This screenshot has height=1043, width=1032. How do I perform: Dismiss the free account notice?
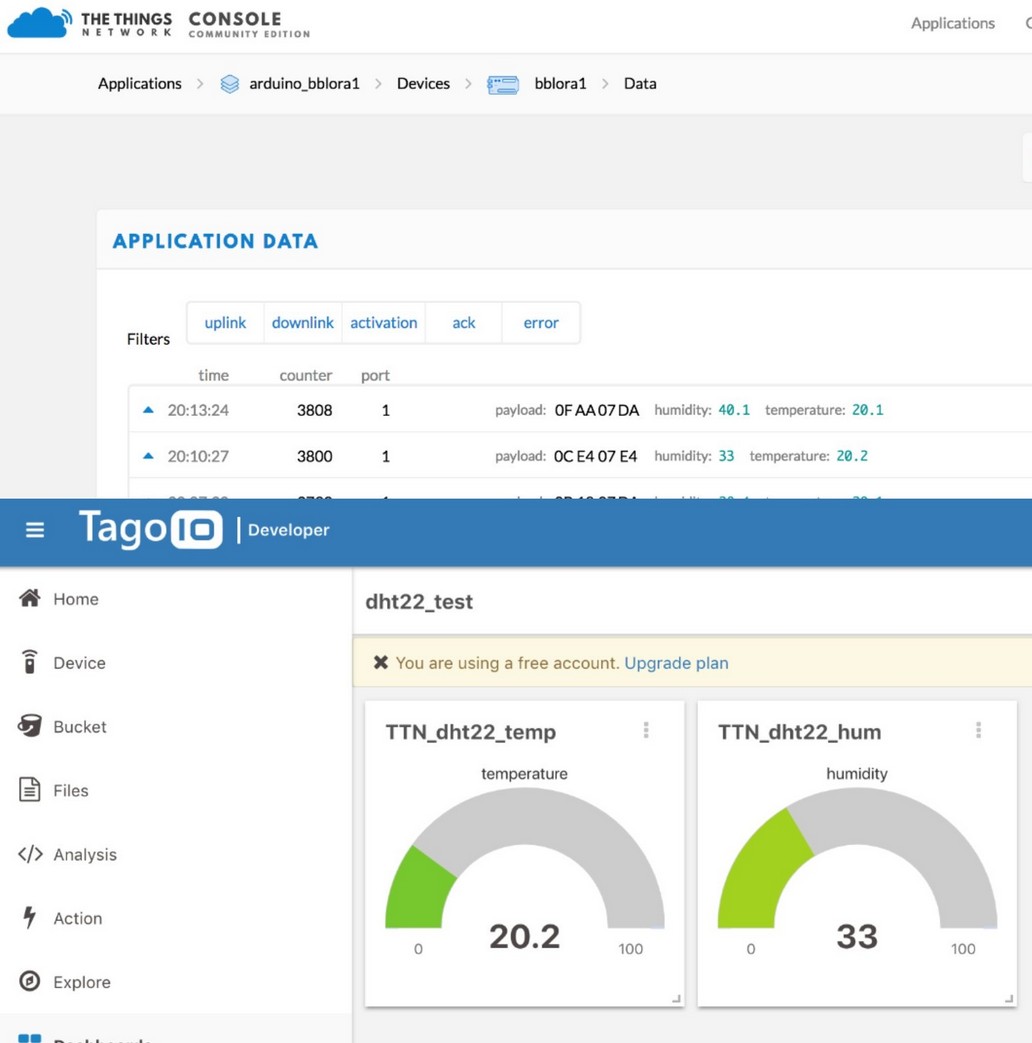[381, 663]
